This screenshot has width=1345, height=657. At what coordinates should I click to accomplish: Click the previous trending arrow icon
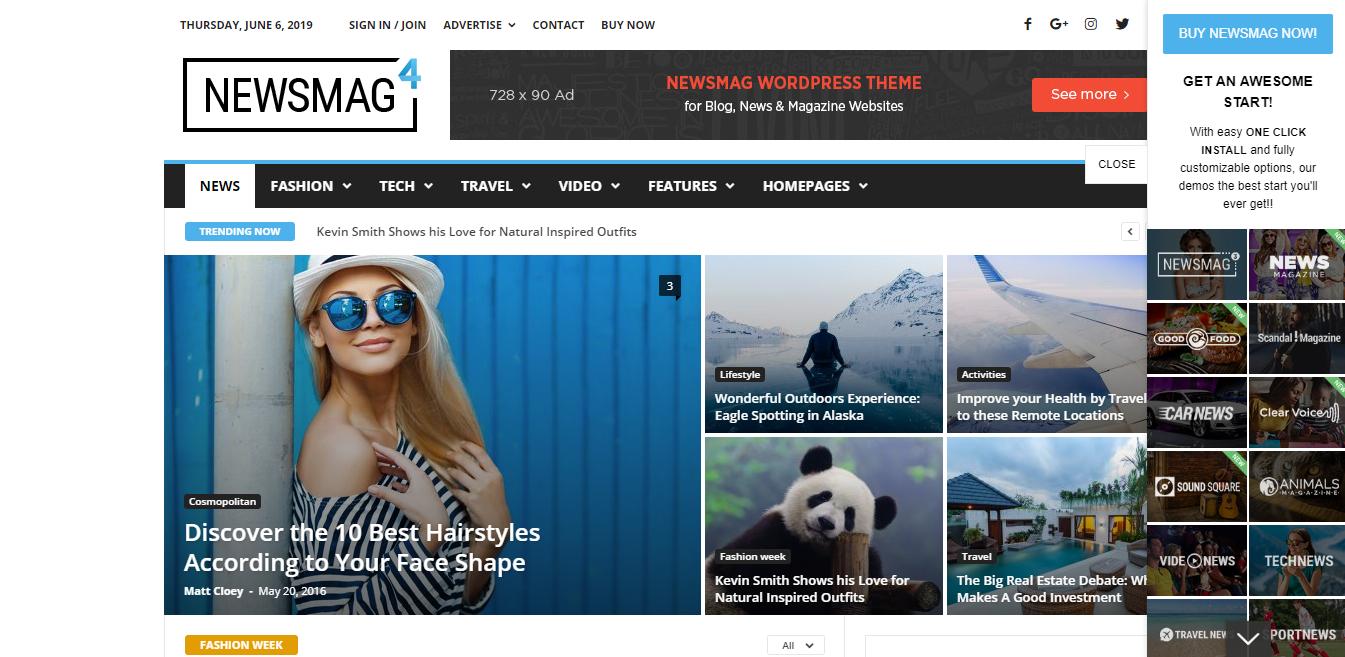click(1130, 232)
